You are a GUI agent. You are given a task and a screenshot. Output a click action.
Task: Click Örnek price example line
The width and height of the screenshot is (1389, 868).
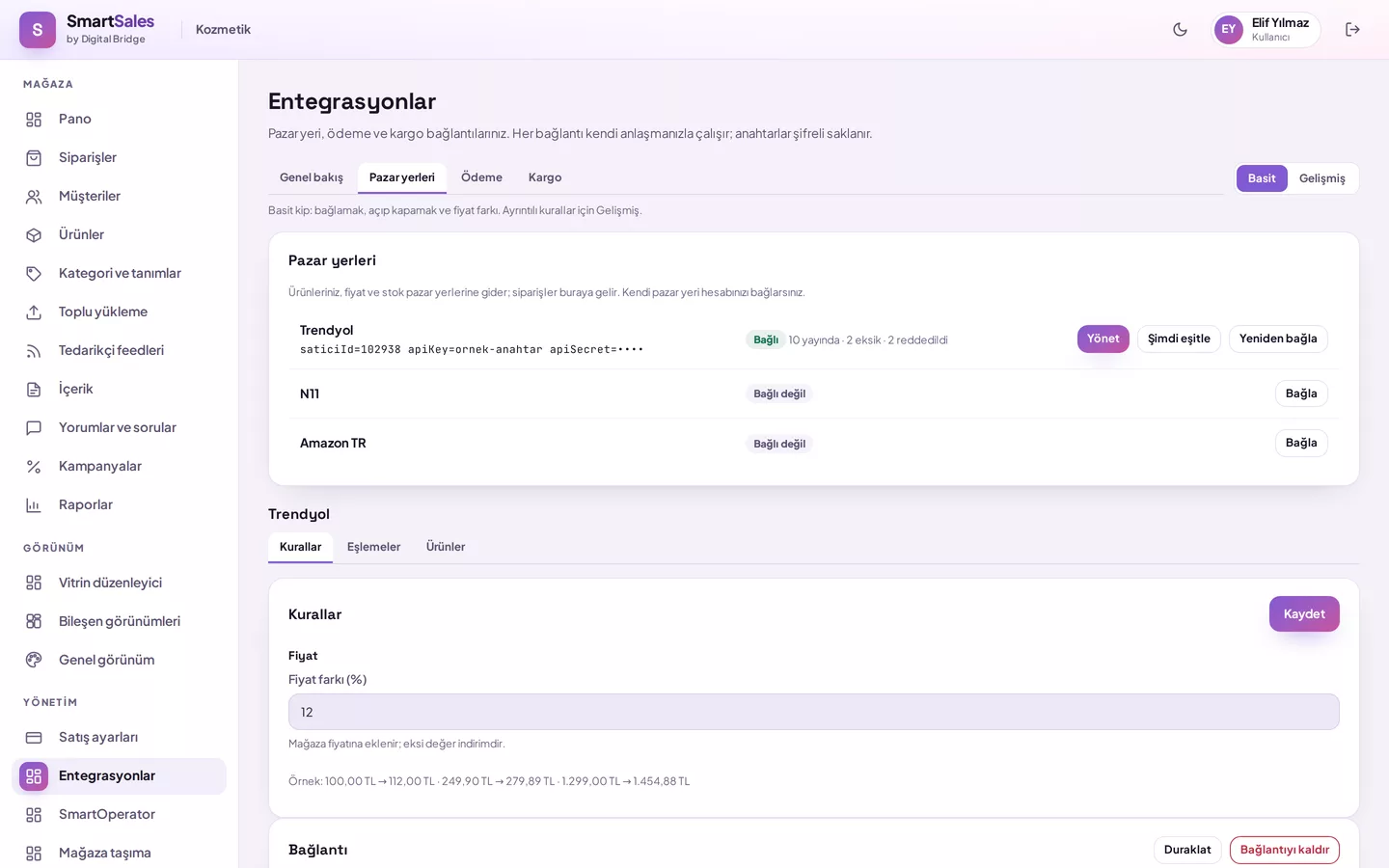(x=489, y=781)
